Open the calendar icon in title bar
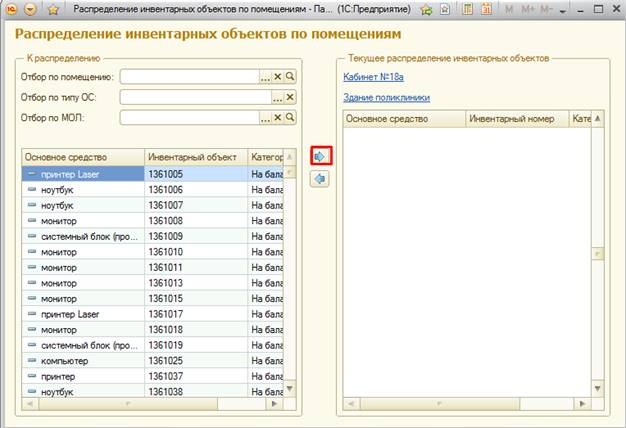 tap(488, 9)
